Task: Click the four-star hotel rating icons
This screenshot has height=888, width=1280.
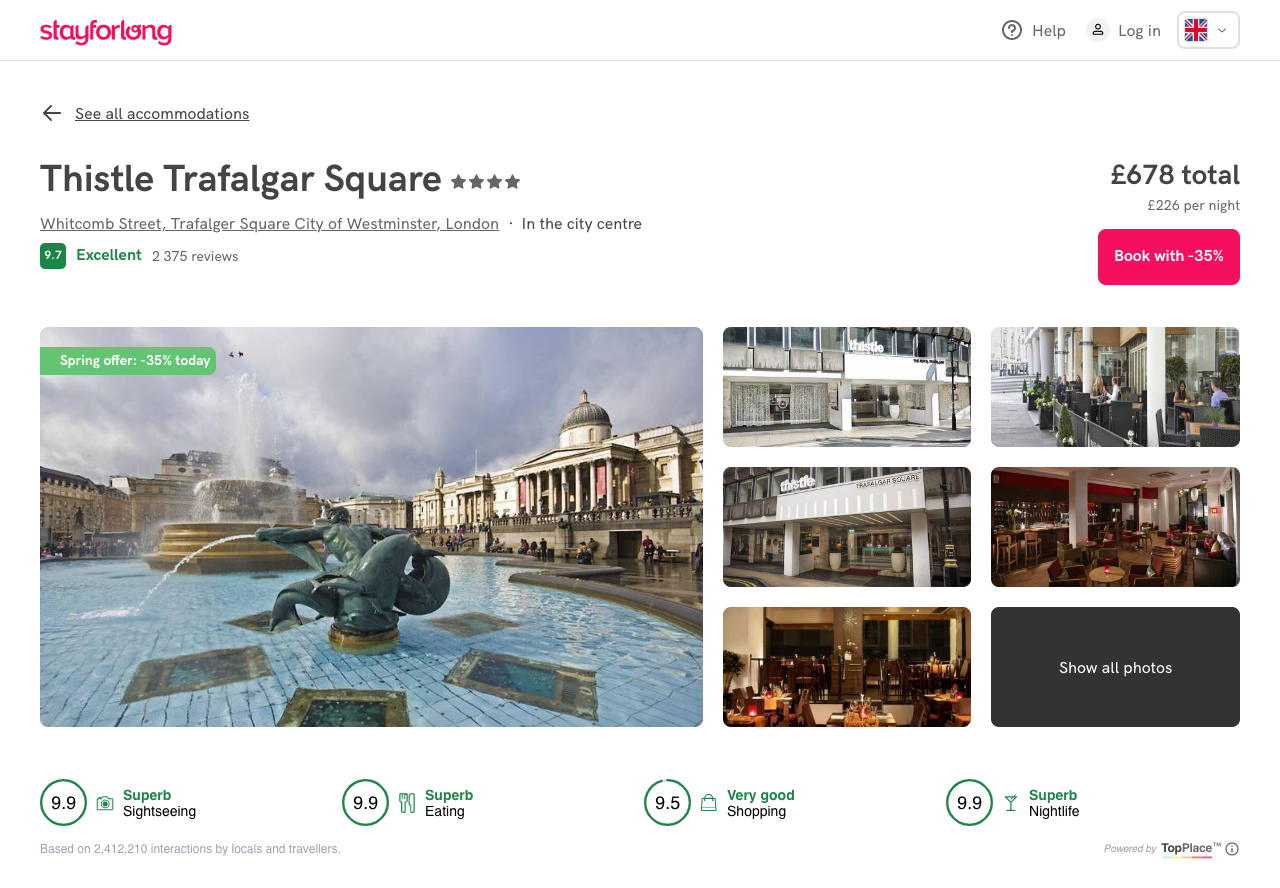Action: click(486, 182)
